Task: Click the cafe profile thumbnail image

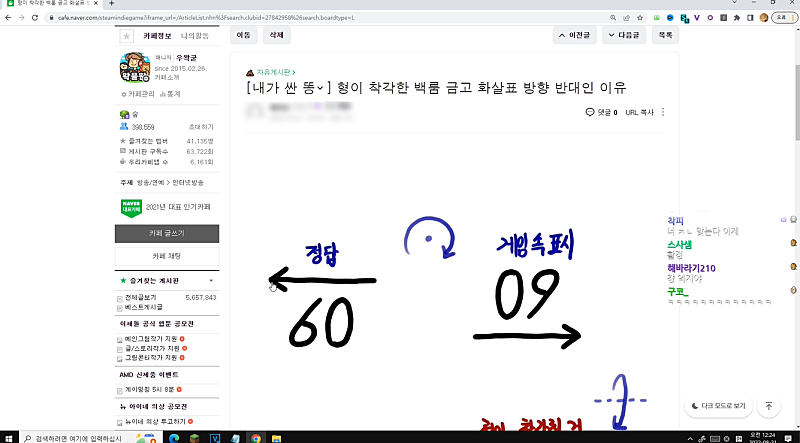Action: click(x=135, y=68)
